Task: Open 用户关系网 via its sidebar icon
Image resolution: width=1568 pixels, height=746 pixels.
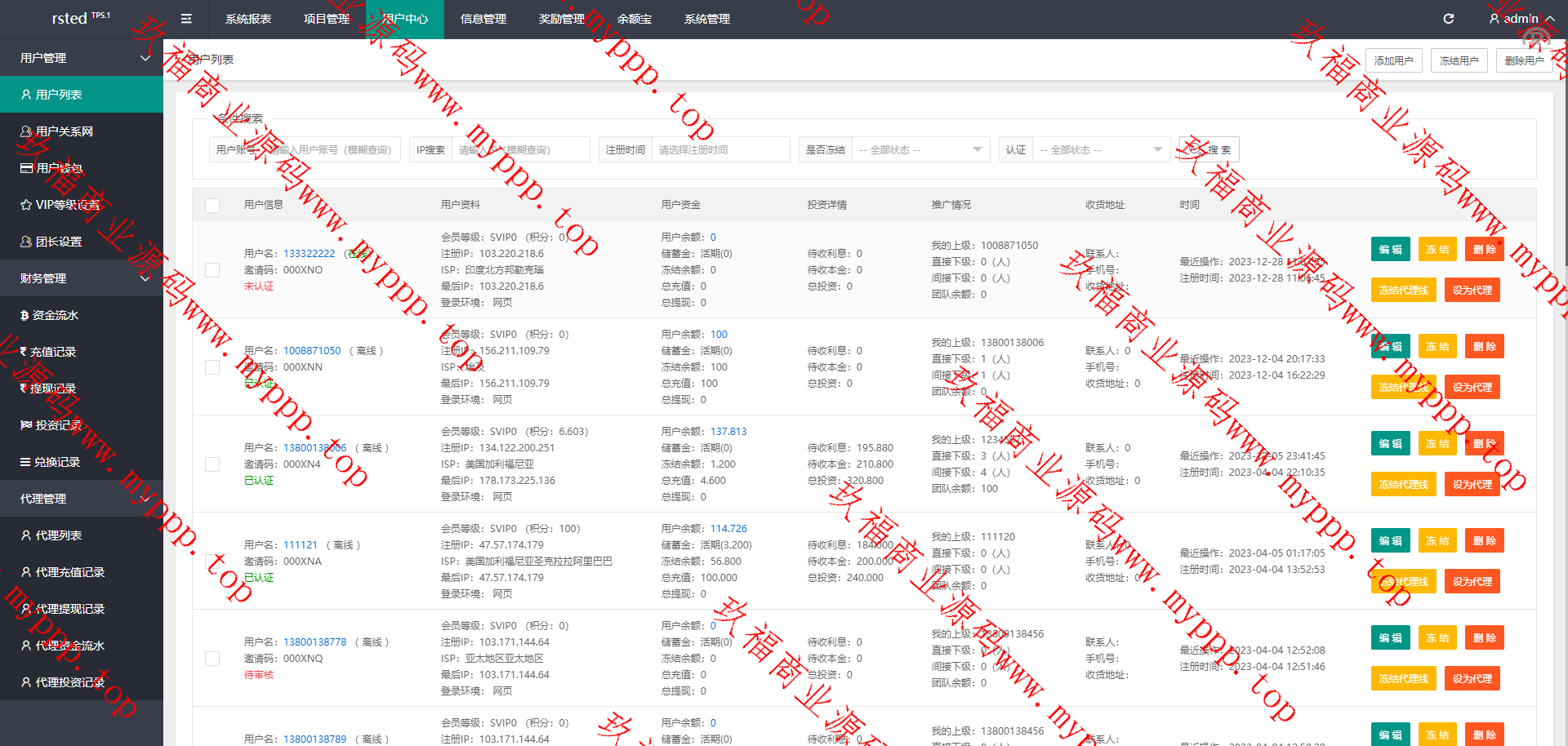Action: coord(26,131)
